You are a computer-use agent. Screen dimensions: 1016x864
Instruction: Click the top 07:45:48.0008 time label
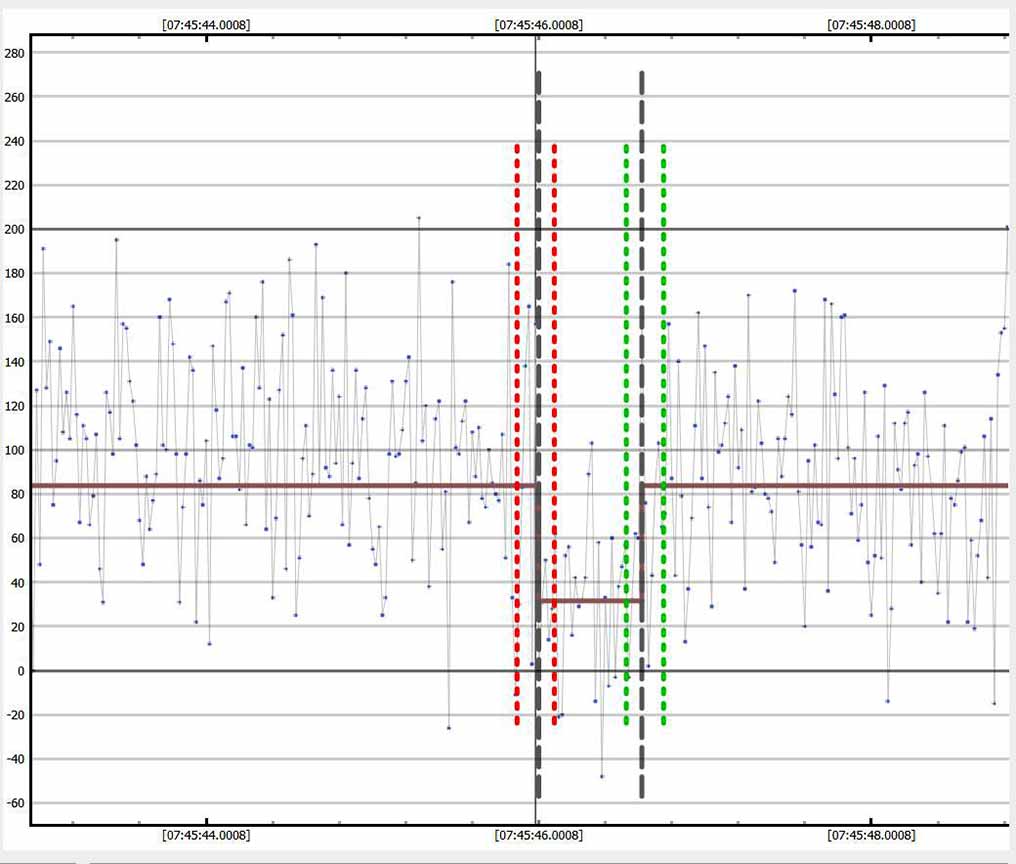coord(871,25)
